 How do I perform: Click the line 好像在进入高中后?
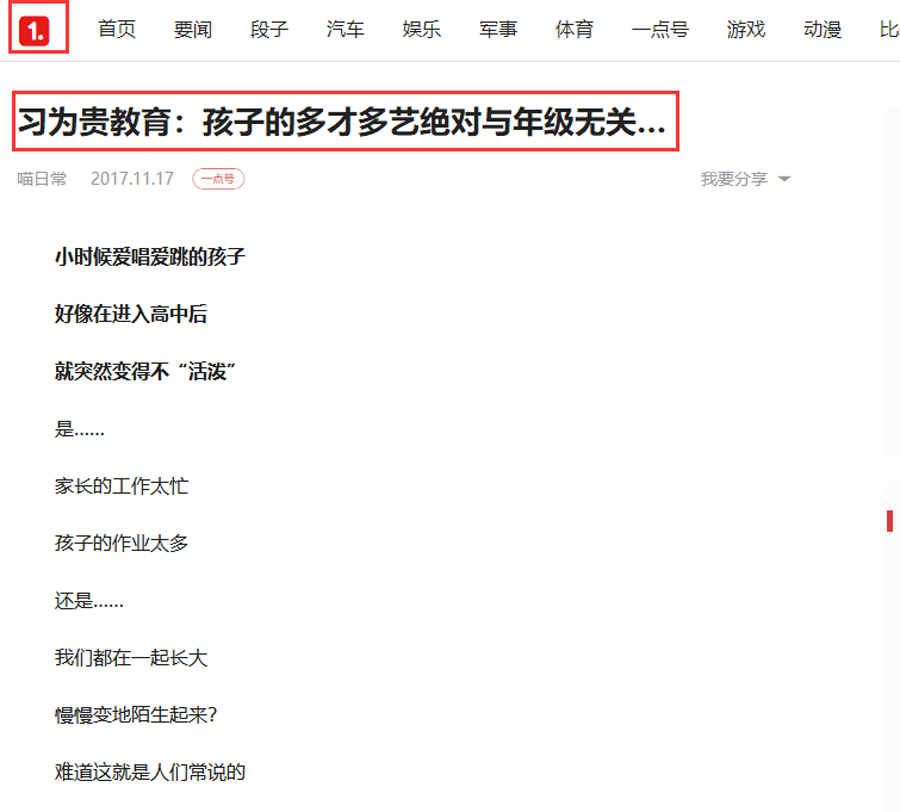[131, 314]
